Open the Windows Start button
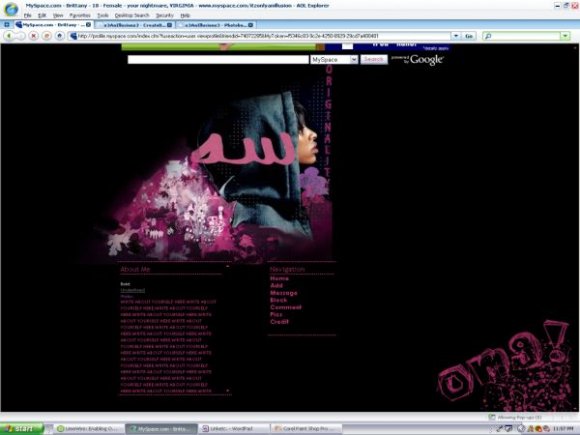580x435 pixels. tap(21, 428)
